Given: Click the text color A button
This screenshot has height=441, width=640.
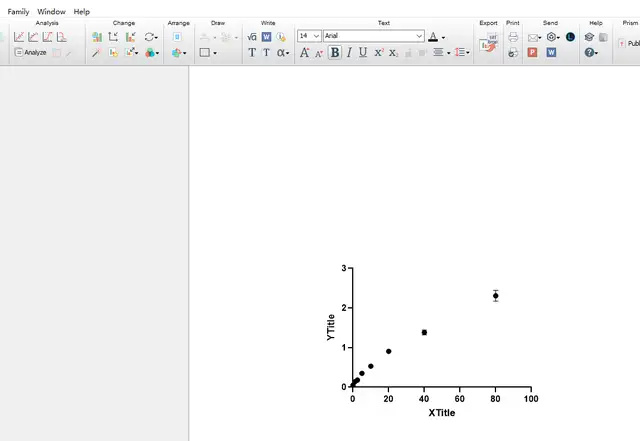Looking at the screenshot, I should 433,37.
